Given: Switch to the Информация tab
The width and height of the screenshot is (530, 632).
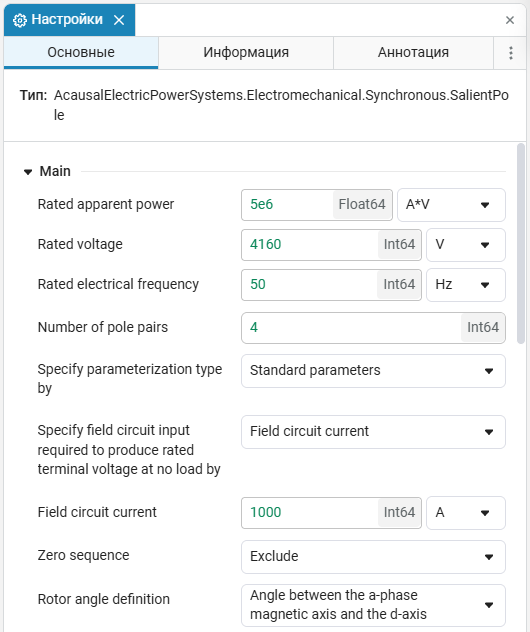Looking at the screenshot, I should point(246,52).
